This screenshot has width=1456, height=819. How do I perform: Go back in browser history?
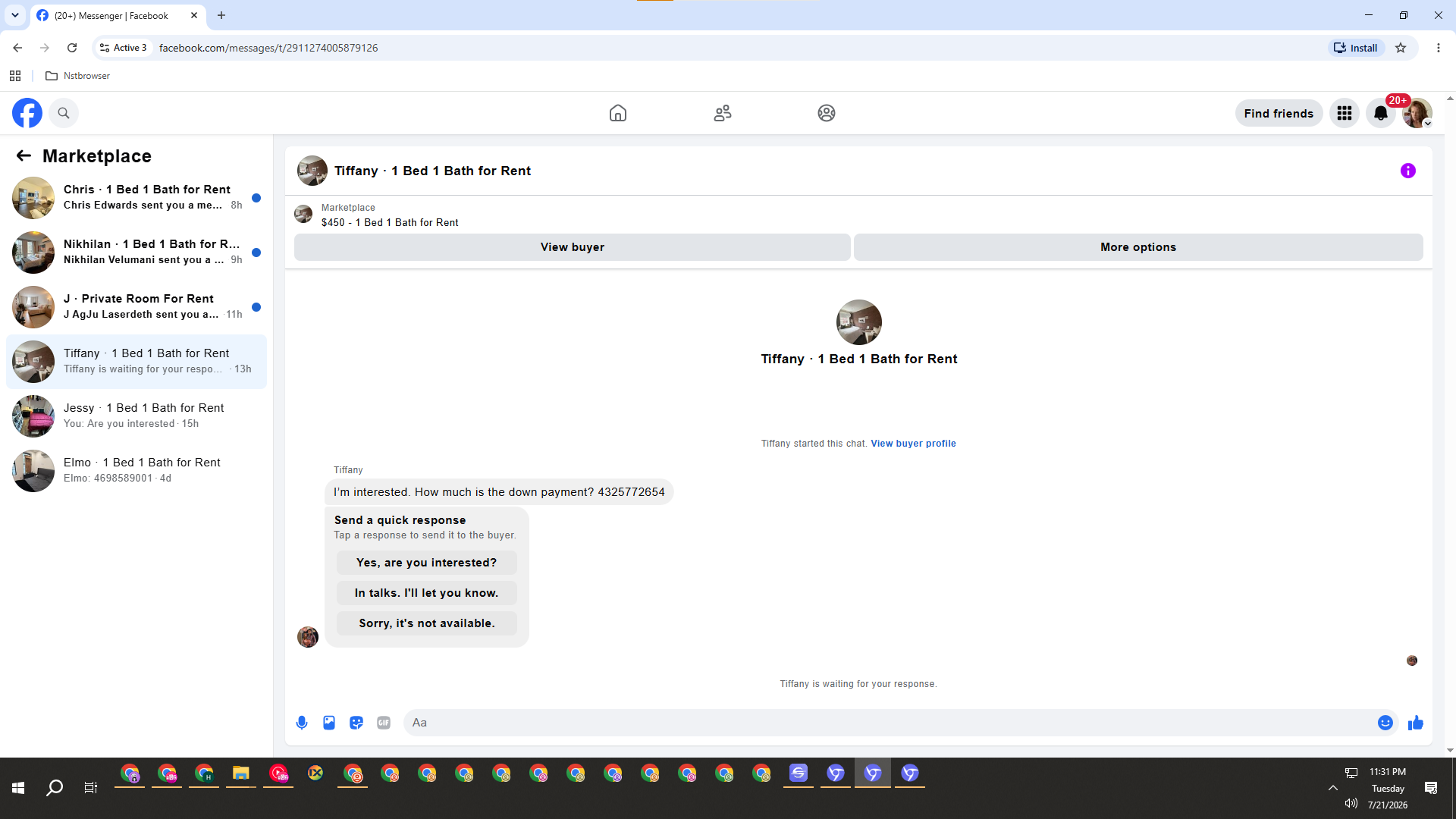coord(17,48)
